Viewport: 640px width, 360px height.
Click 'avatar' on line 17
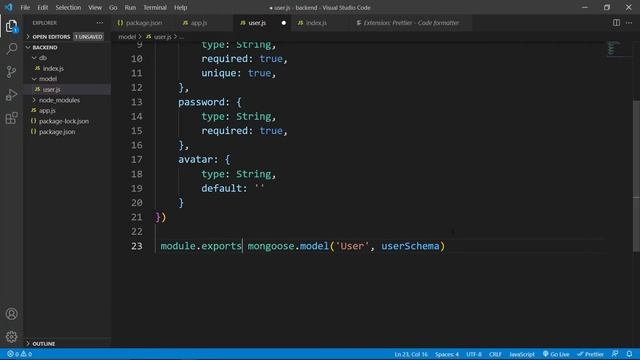pyautogui.click(x=195, y=160)
